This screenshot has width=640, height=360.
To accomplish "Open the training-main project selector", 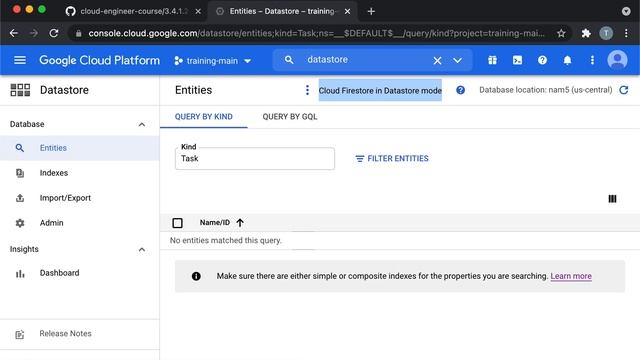I will (212, 61).
